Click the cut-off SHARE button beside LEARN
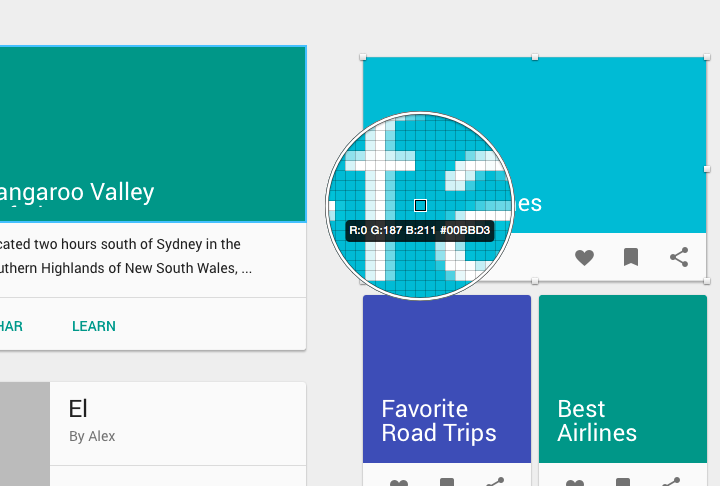The height and width of the screenshot is (486, 720). click(x=11, y=326)
